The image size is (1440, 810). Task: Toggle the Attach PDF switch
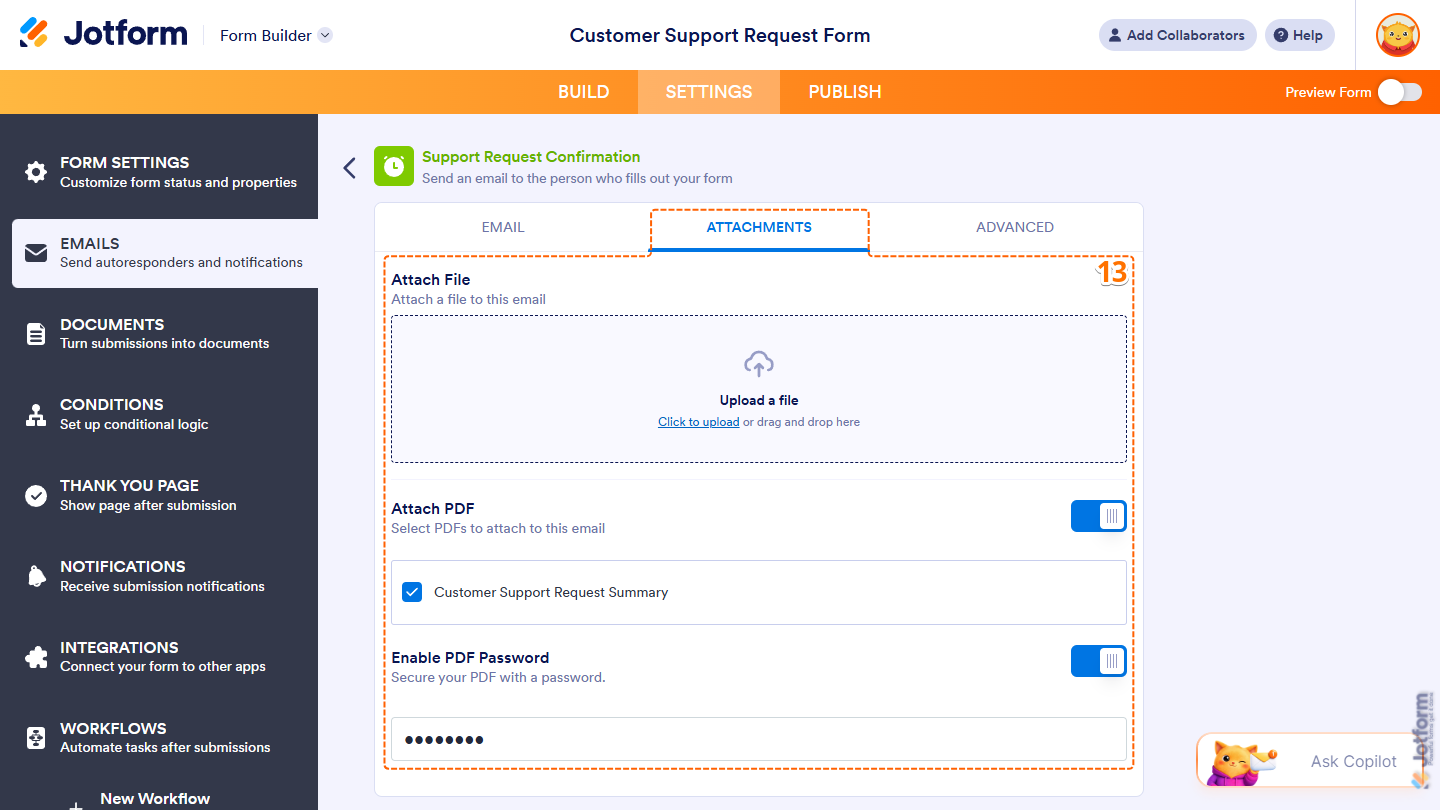click(1099, 517)
